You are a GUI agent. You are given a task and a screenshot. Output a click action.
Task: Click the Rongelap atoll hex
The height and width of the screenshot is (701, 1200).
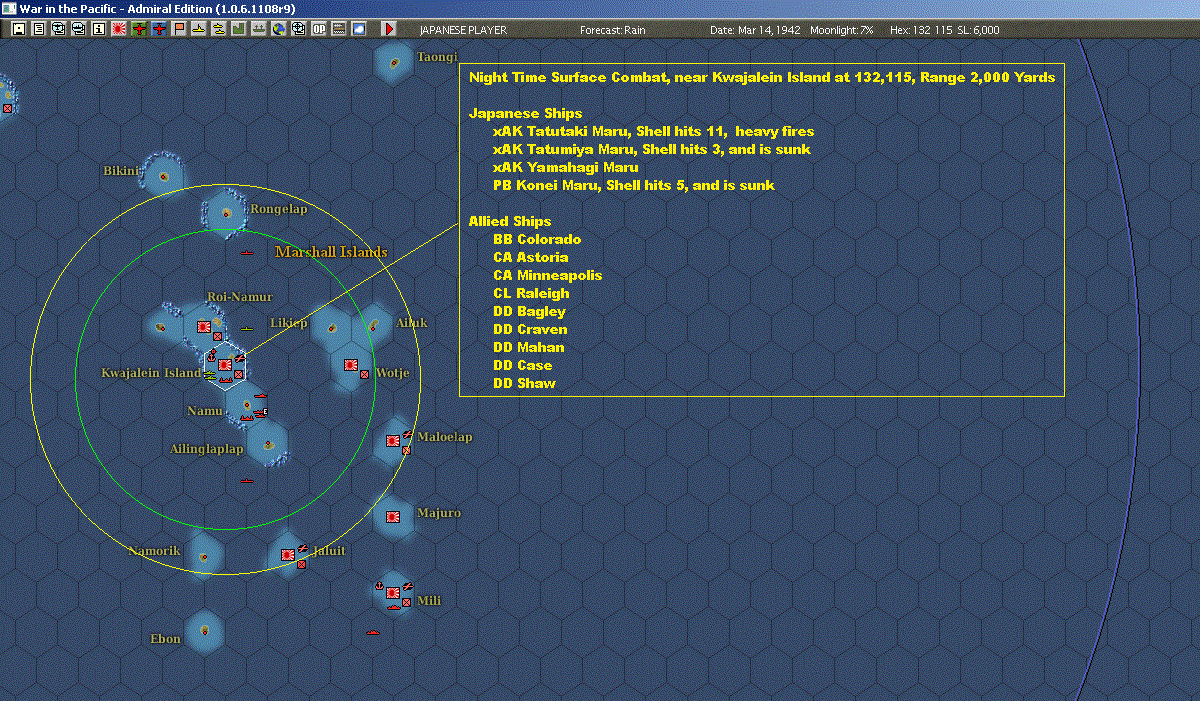click(227, 212)
